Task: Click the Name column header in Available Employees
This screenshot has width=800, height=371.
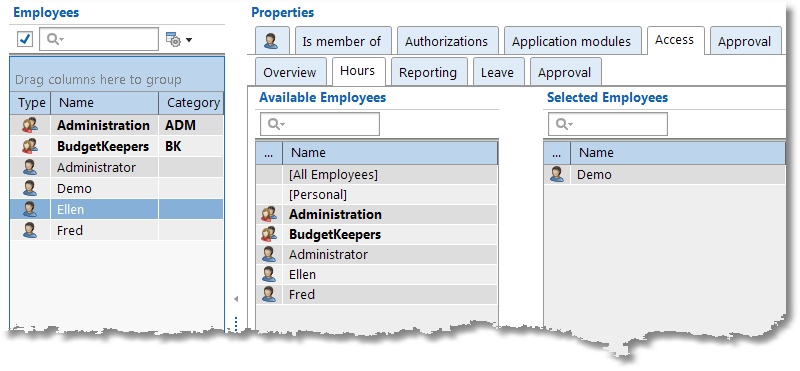Action: tap(390, 153)
